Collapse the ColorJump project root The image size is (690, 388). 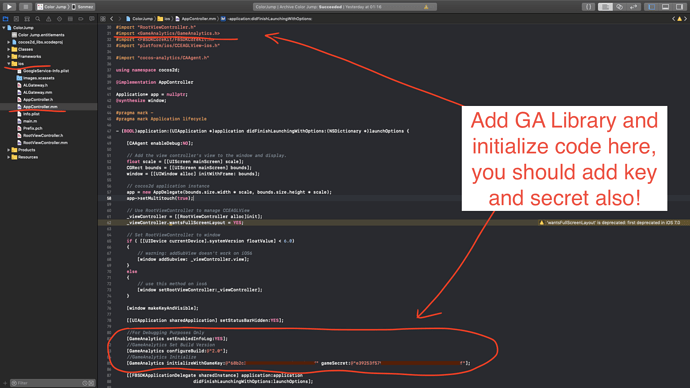coord(4,28)
